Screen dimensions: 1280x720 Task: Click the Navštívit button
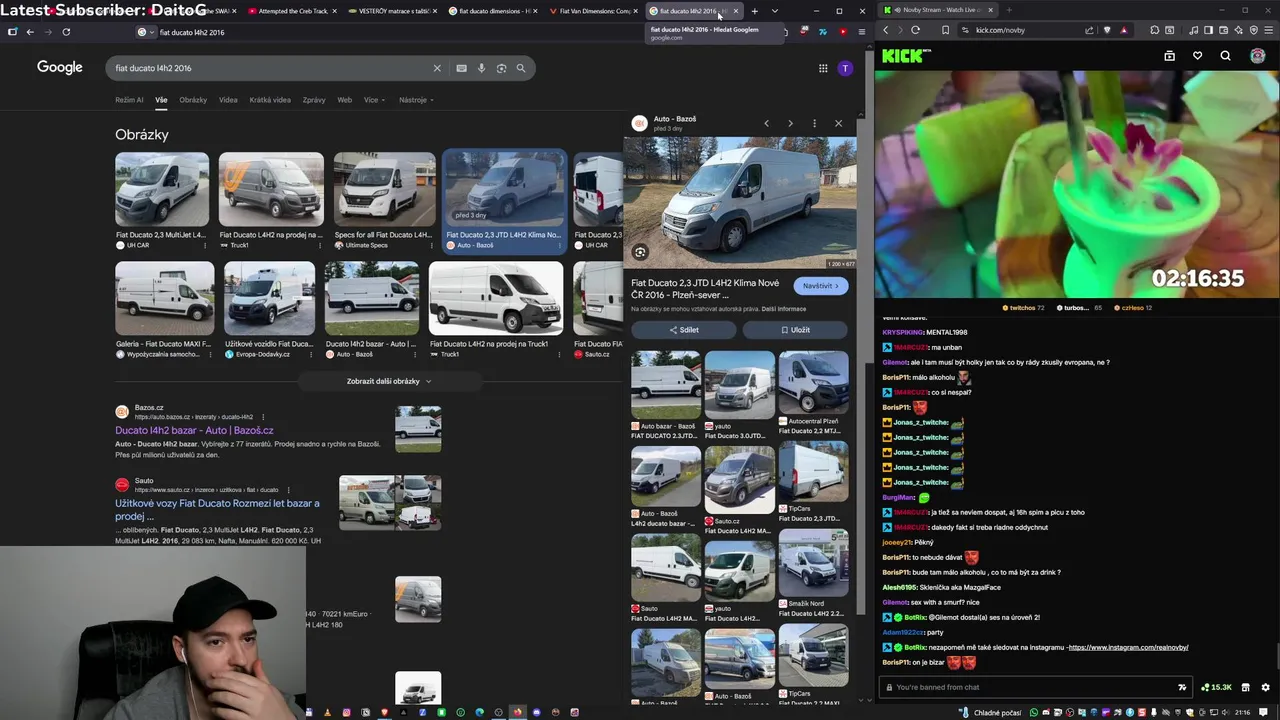[x=821, y=286]
